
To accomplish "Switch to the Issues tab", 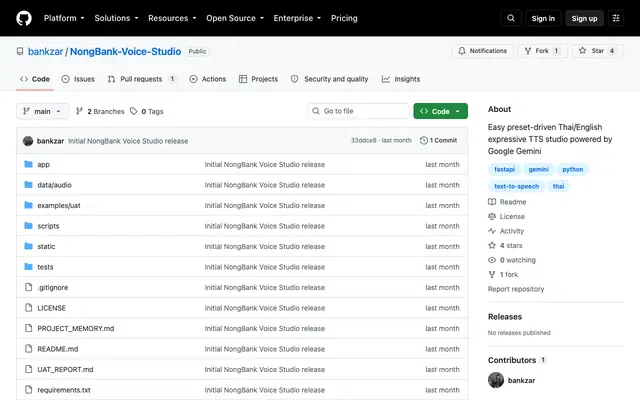I will click(78, 79).
